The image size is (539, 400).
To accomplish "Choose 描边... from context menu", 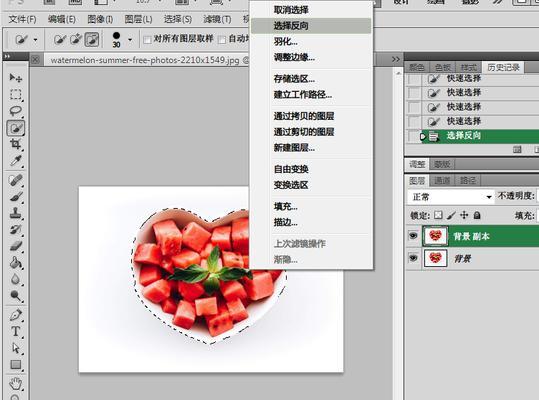I will (x=311, y=222).
